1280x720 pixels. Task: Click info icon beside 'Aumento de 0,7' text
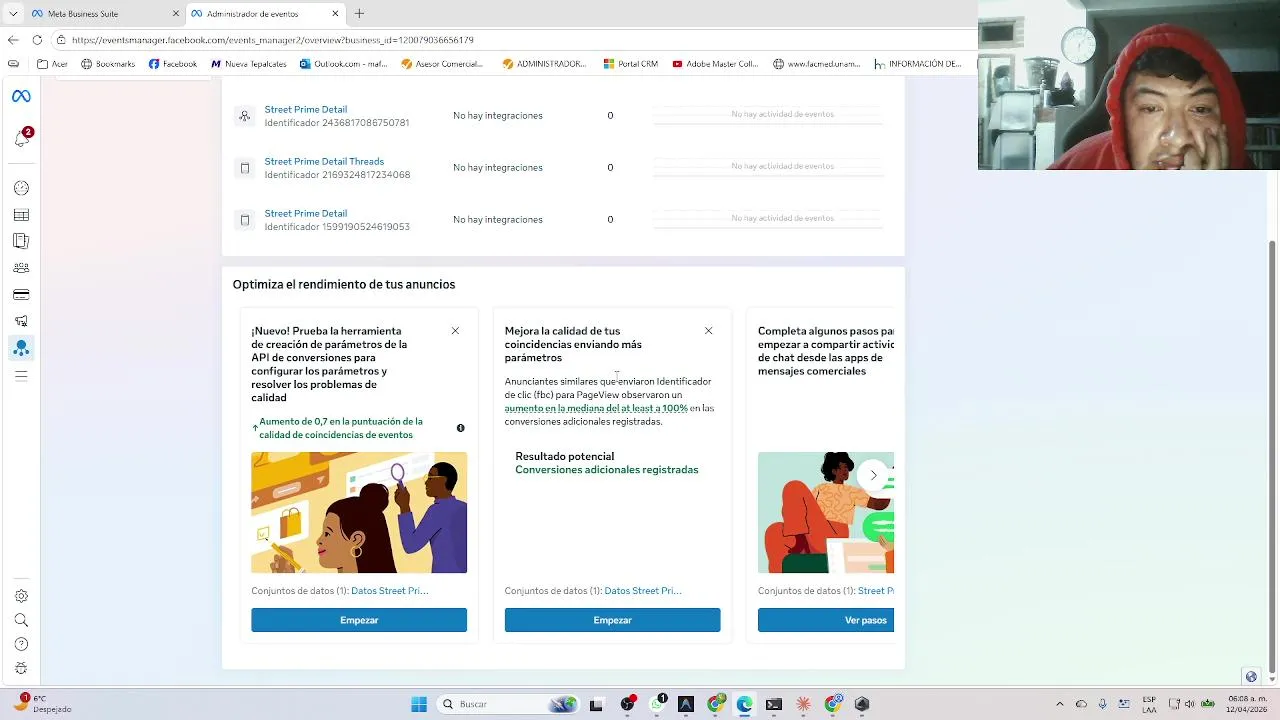(x=461, y=428)
